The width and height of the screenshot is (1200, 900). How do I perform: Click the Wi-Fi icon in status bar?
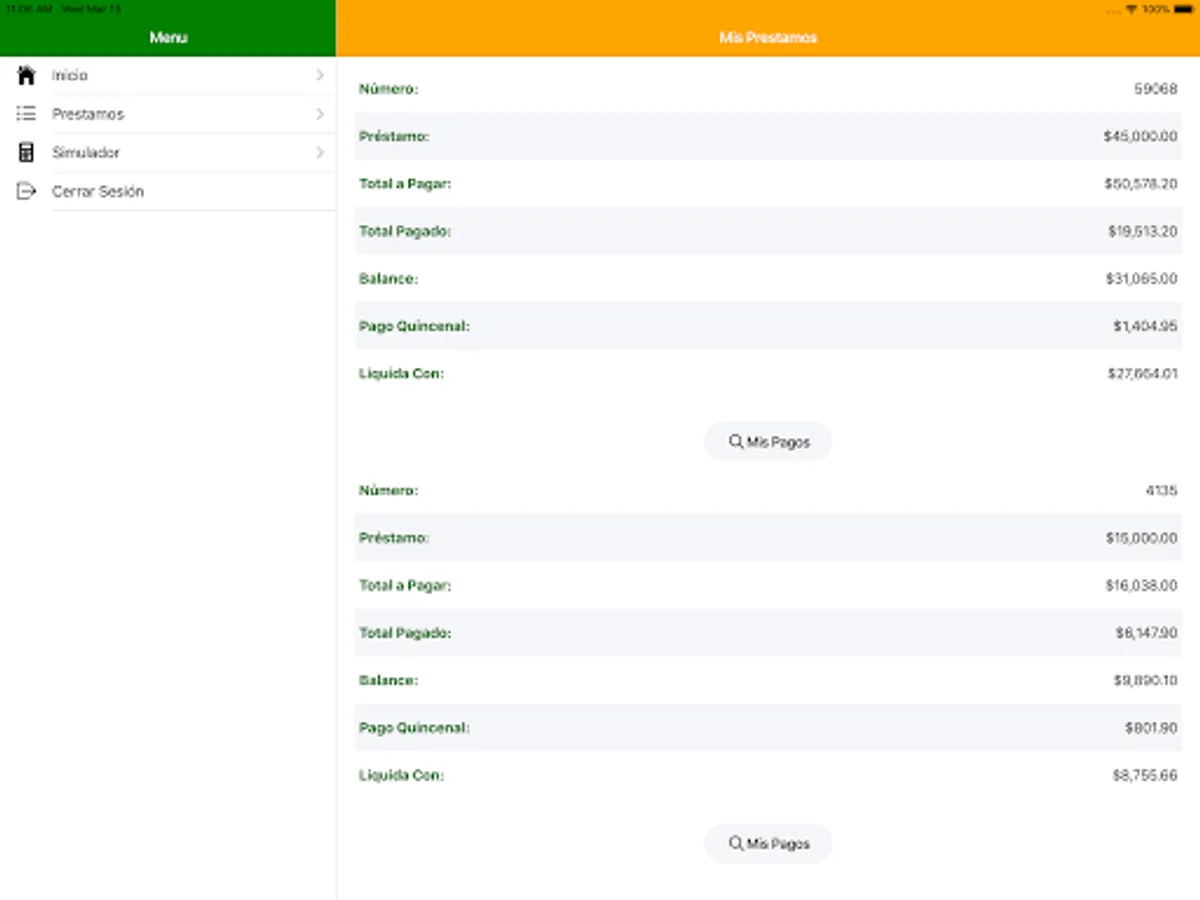pos(1131,9)
